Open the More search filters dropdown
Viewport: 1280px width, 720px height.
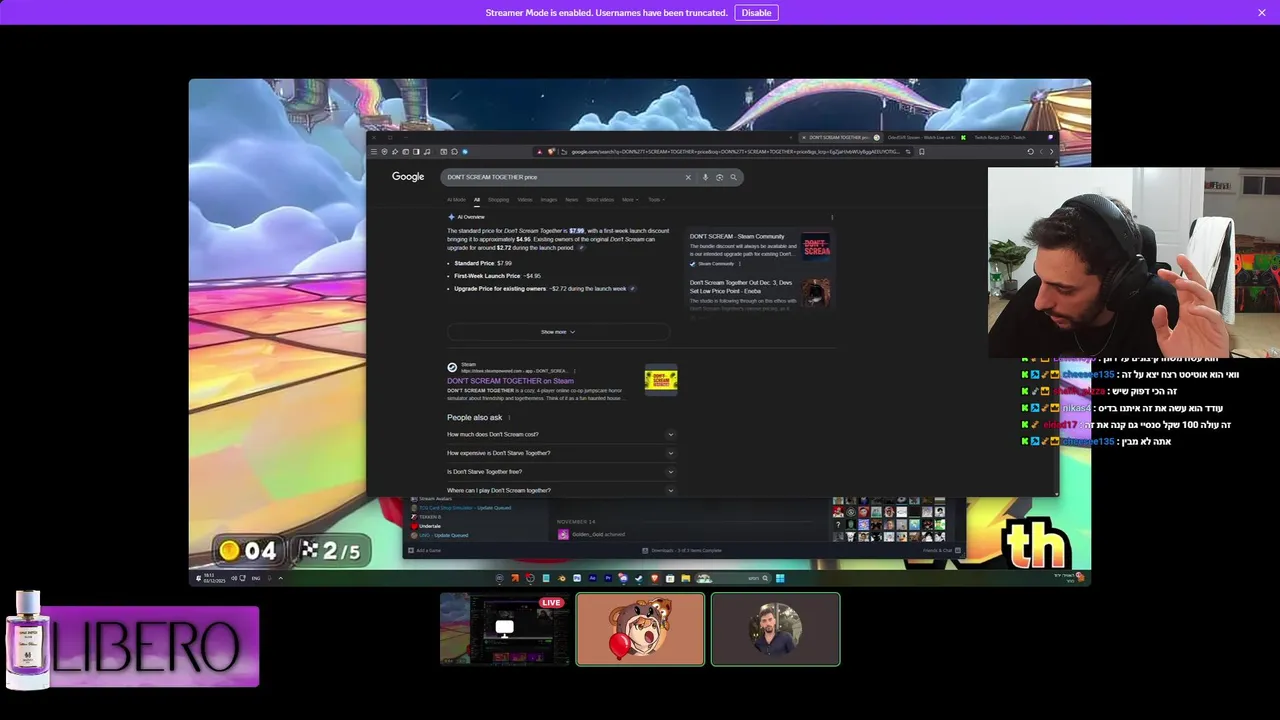[x=630, y=200]
